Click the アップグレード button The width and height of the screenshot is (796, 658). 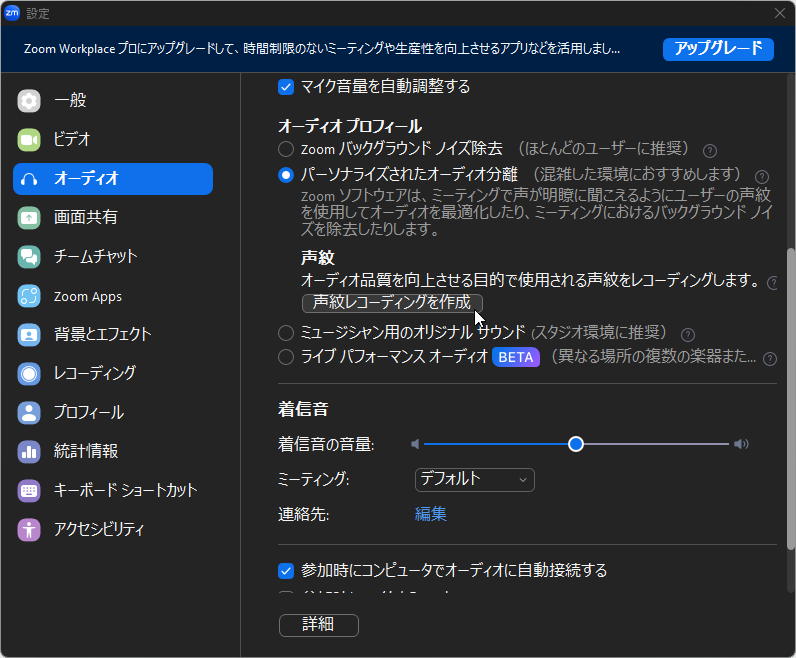point(718,49)
